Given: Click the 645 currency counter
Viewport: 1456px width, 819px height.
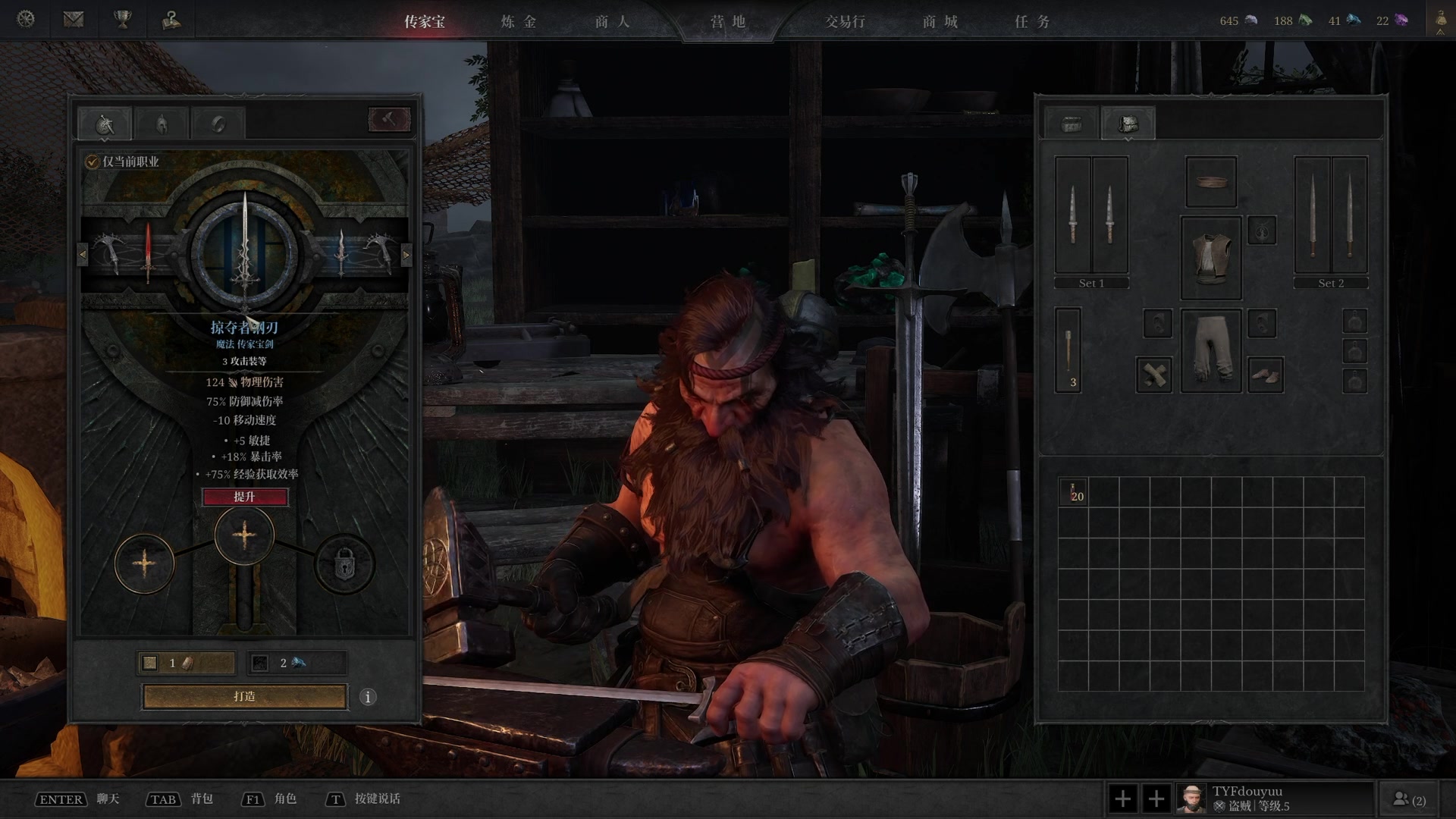Looking at the screenshot, I should (1238, 20).
